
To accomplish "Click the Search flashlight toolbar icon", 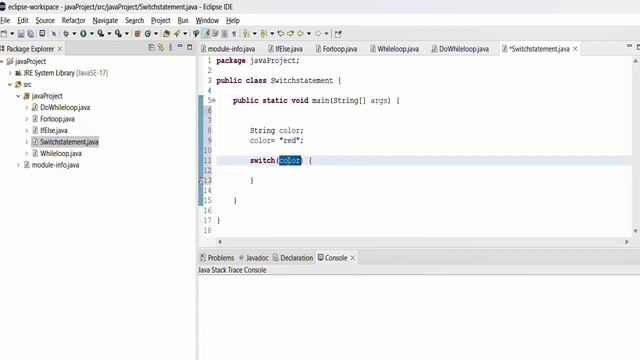I will pos(177,34).
